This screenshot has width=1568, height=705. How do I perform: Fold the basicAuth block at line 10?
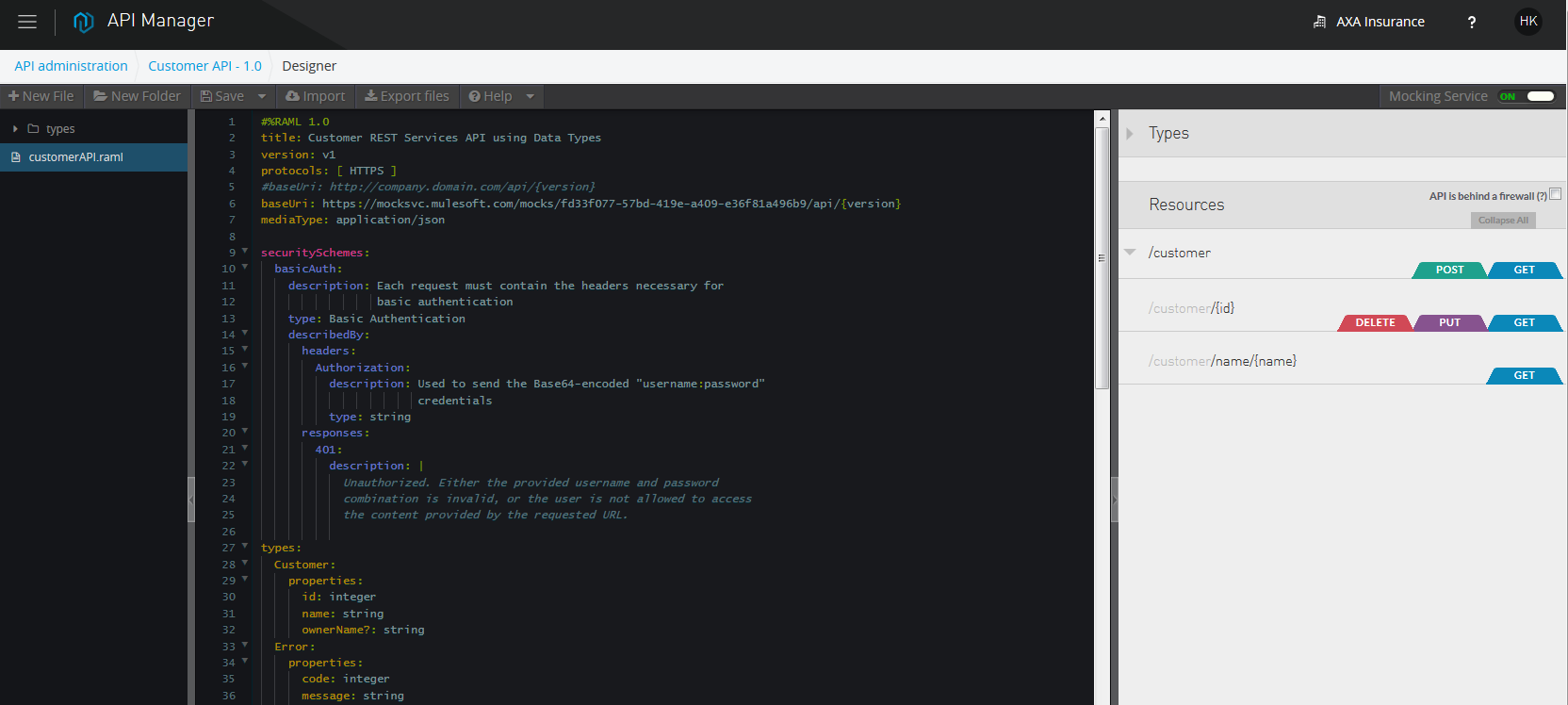(245, 268)
